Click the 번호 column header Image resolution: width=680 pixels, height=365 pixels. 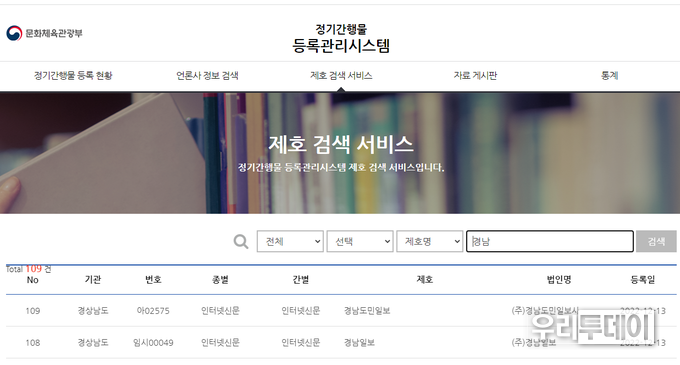153,280
